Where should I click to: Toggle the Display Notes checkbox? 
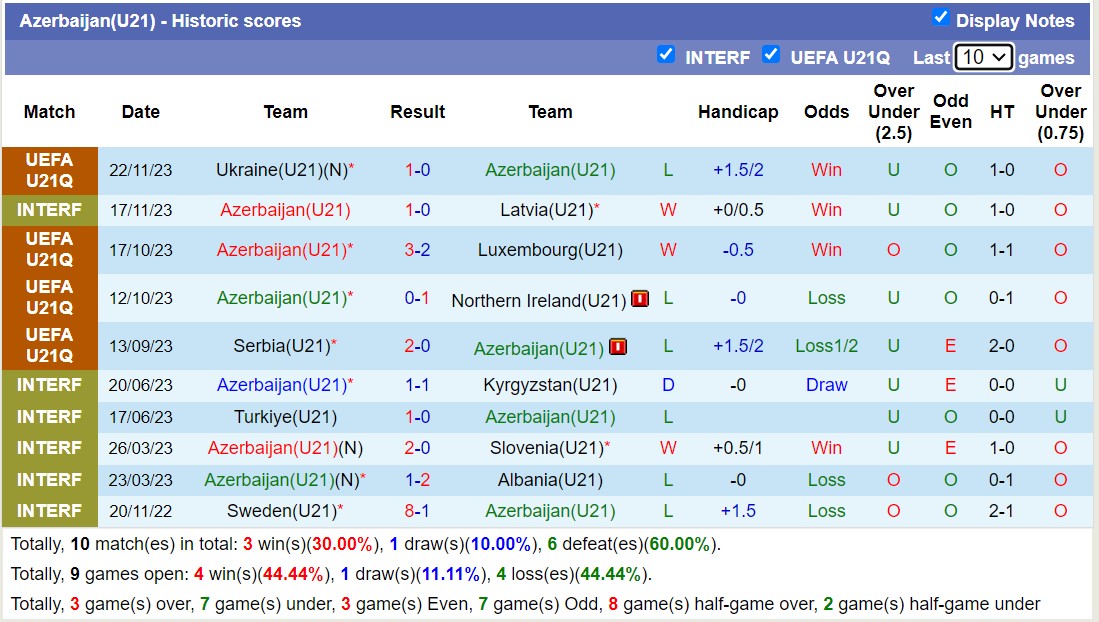tap(940, 16)
